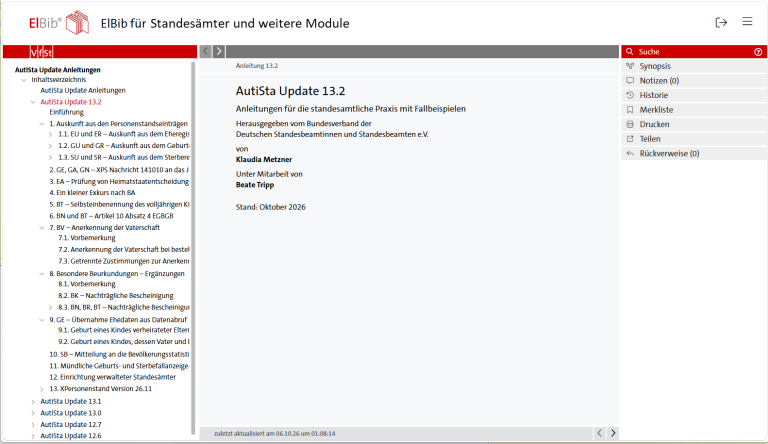Expand the AutiSta Update 12.6 node

click(x=33, y=436)
